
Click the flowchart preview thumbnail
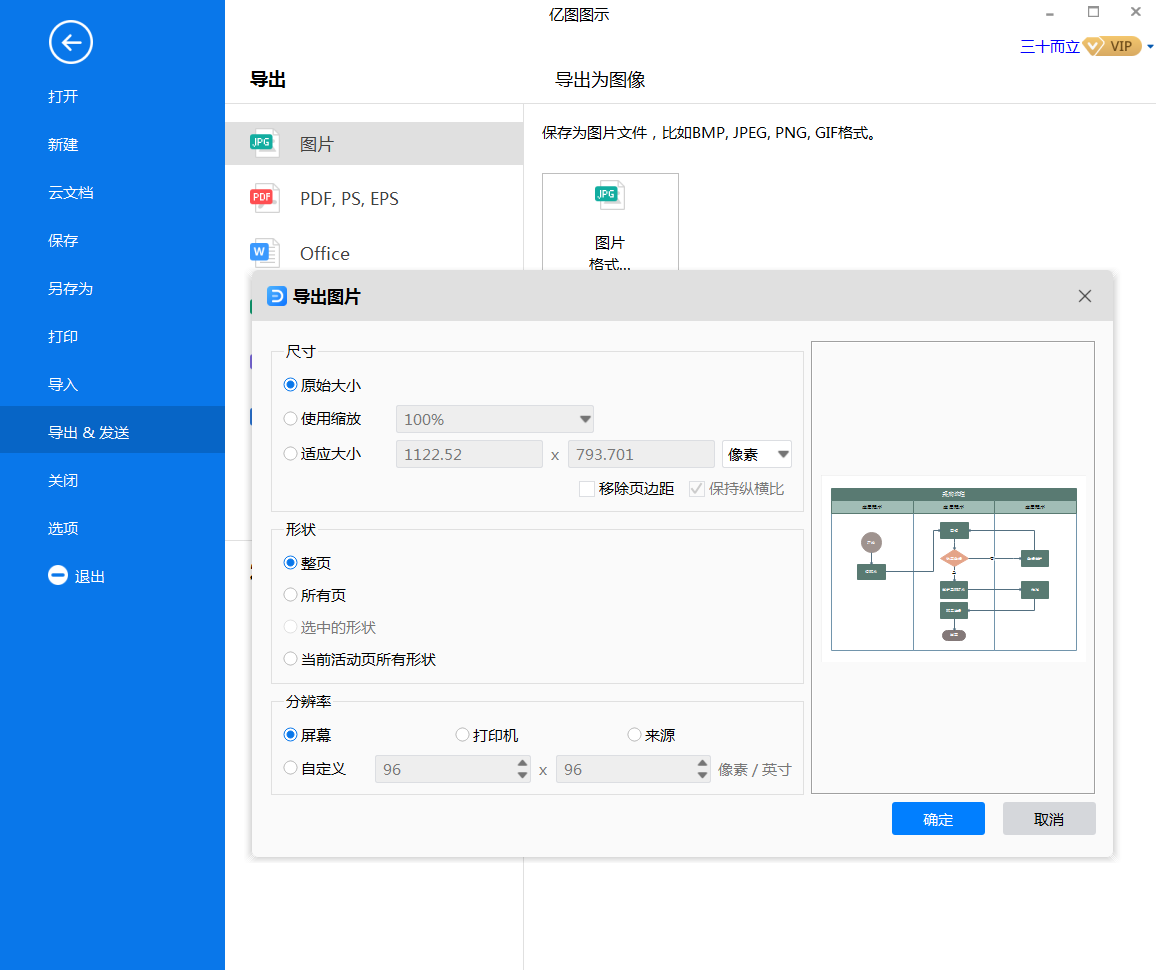pos(953,569)
